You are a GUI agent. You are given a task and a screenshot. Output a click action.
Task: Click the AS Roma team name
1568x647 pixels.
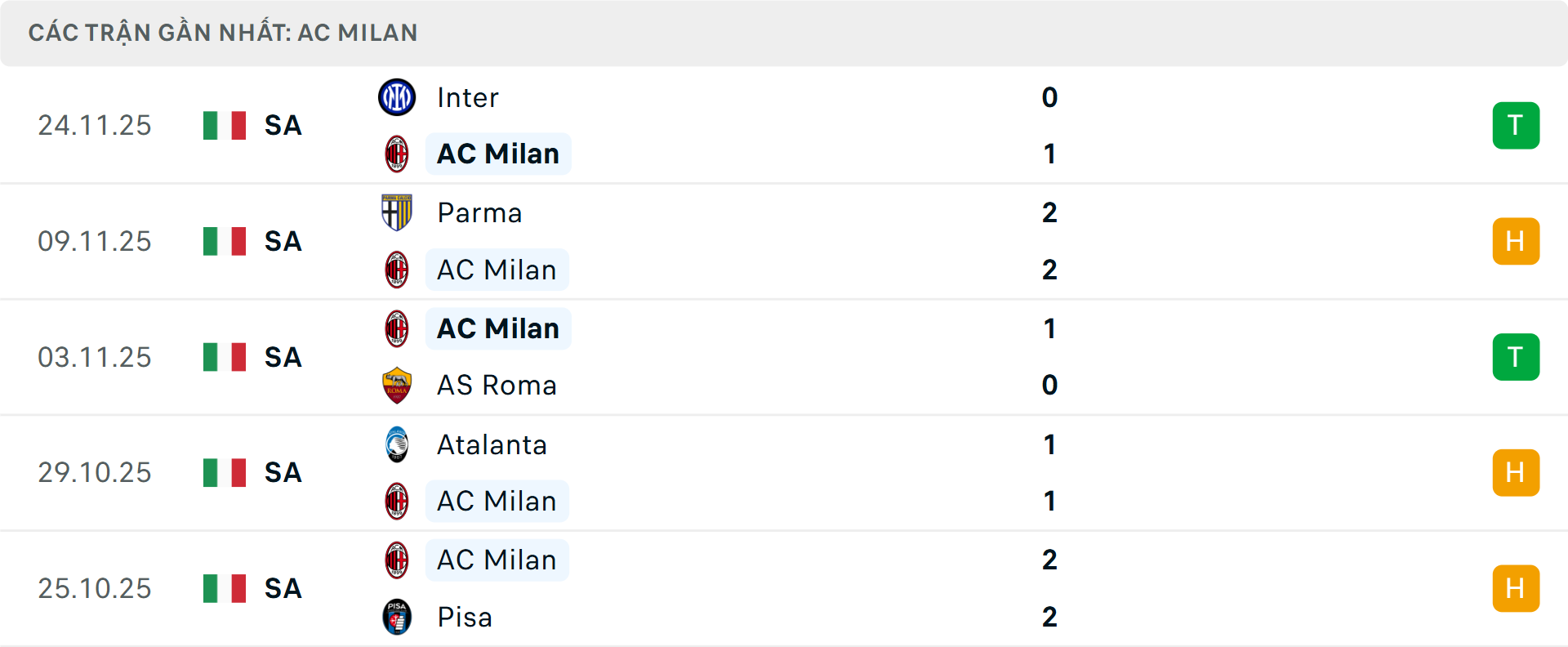click(497, 385)
